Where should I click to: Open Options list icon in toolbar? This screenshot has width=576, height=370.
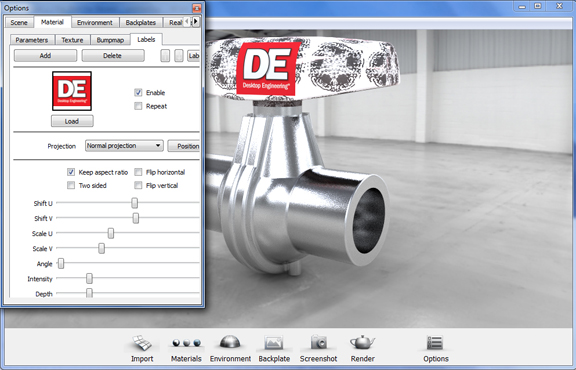click(x=436, y=348)
